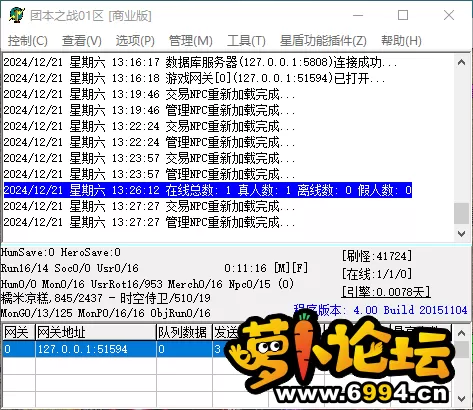
Task: Click the [F] indicator
Action: pos(300,268)
